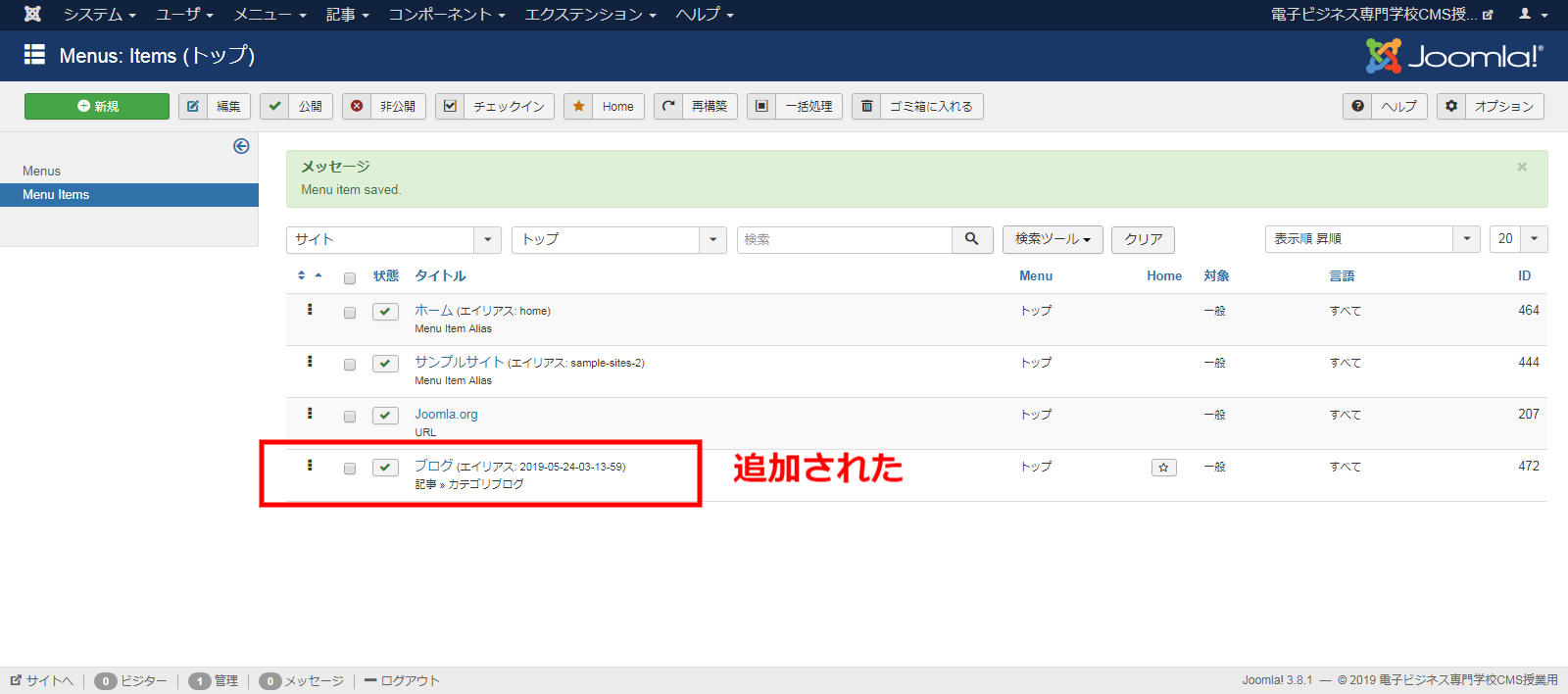1568x694 pixels.
Task: Open システム menu
Action: pos(100,14)
